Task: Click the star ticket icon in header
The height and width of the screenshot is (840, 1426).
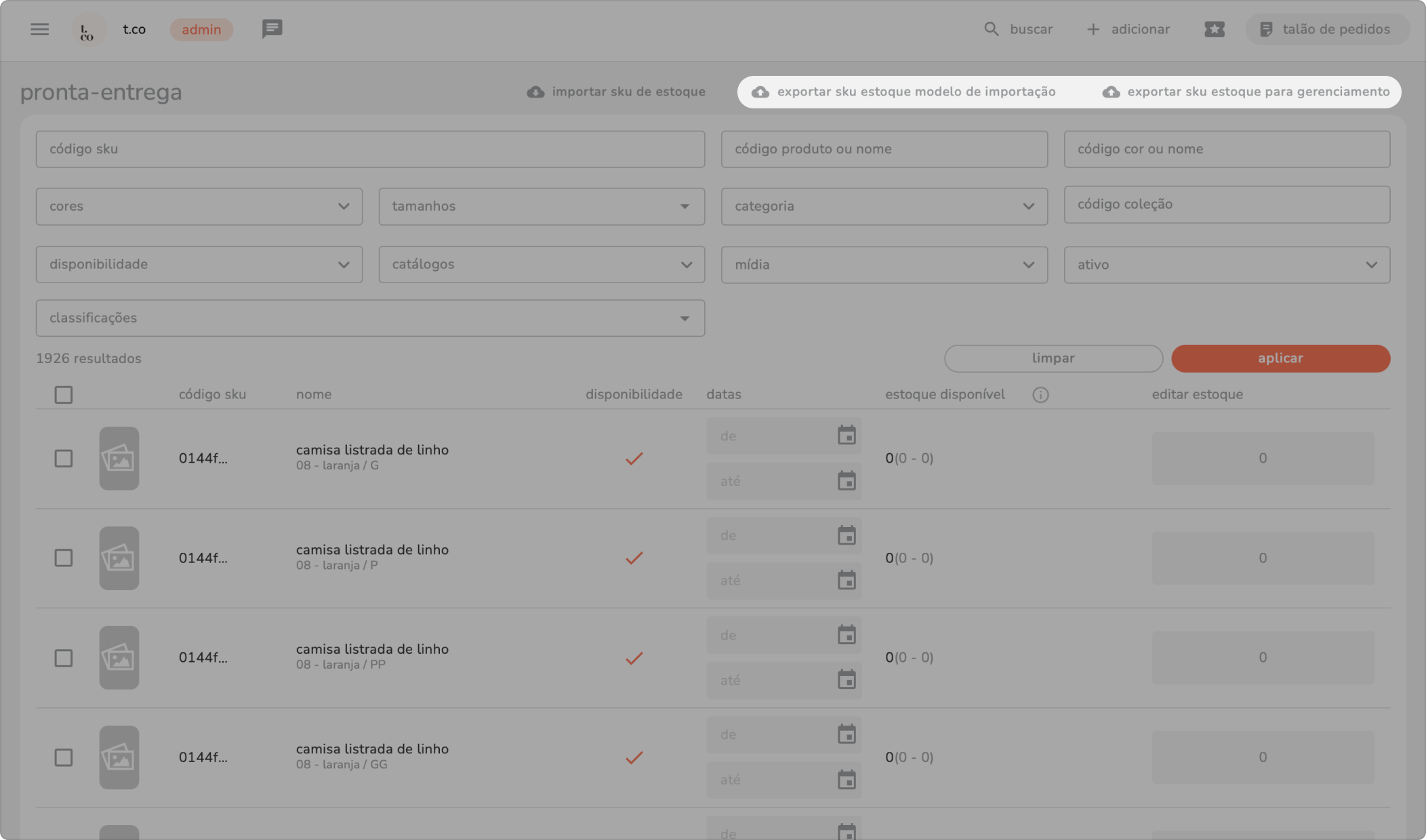Action: [x=1214, y=29]
